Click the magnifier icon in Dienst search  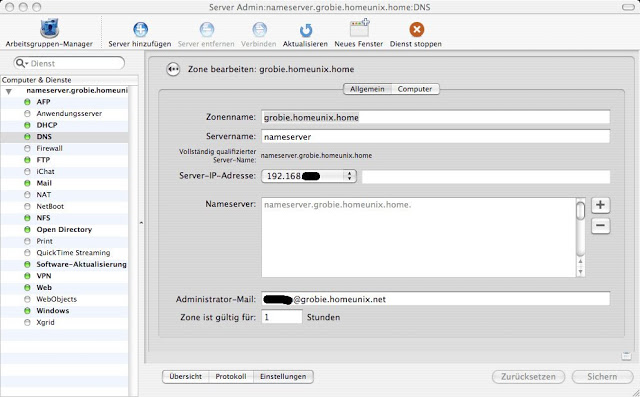point(21,63)
